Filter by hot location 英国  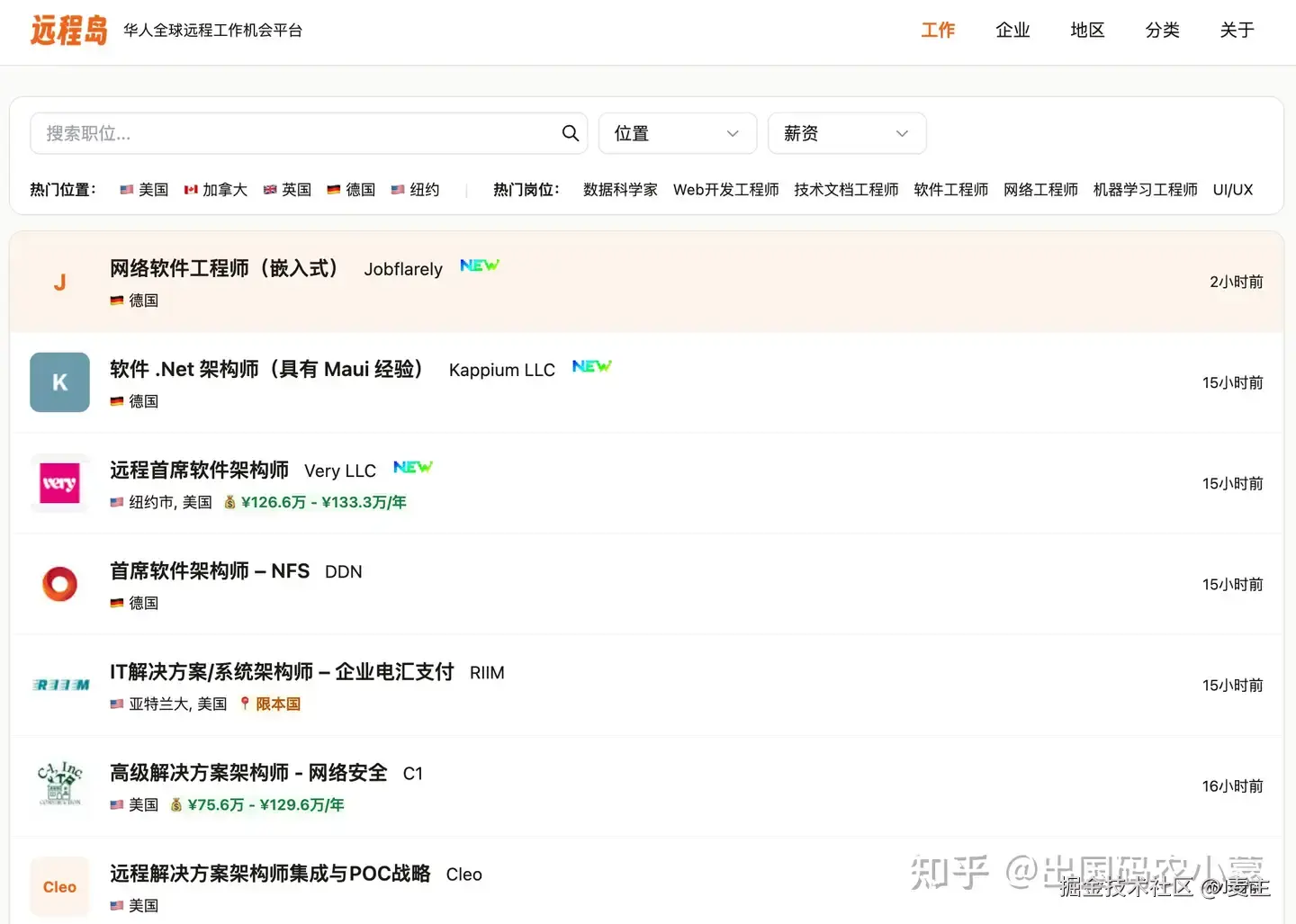(287, 190)
